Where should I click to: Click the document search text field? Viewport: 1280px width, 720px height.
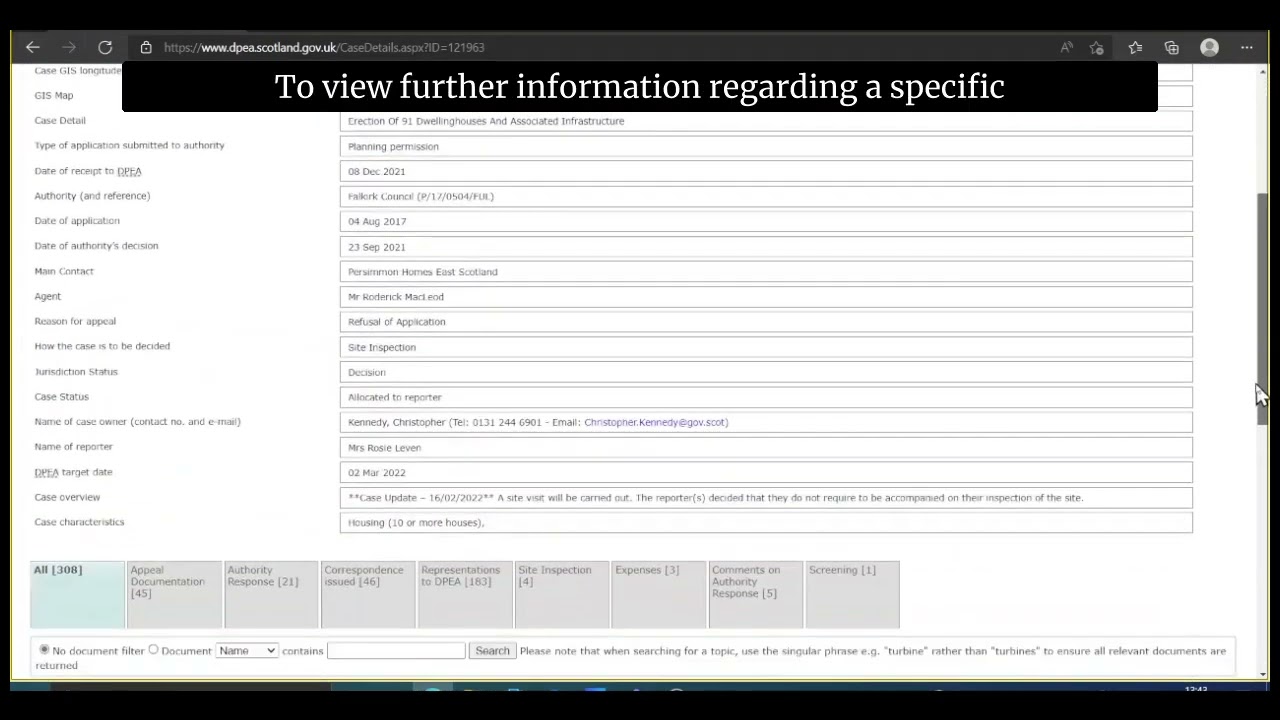click(396, 650)
